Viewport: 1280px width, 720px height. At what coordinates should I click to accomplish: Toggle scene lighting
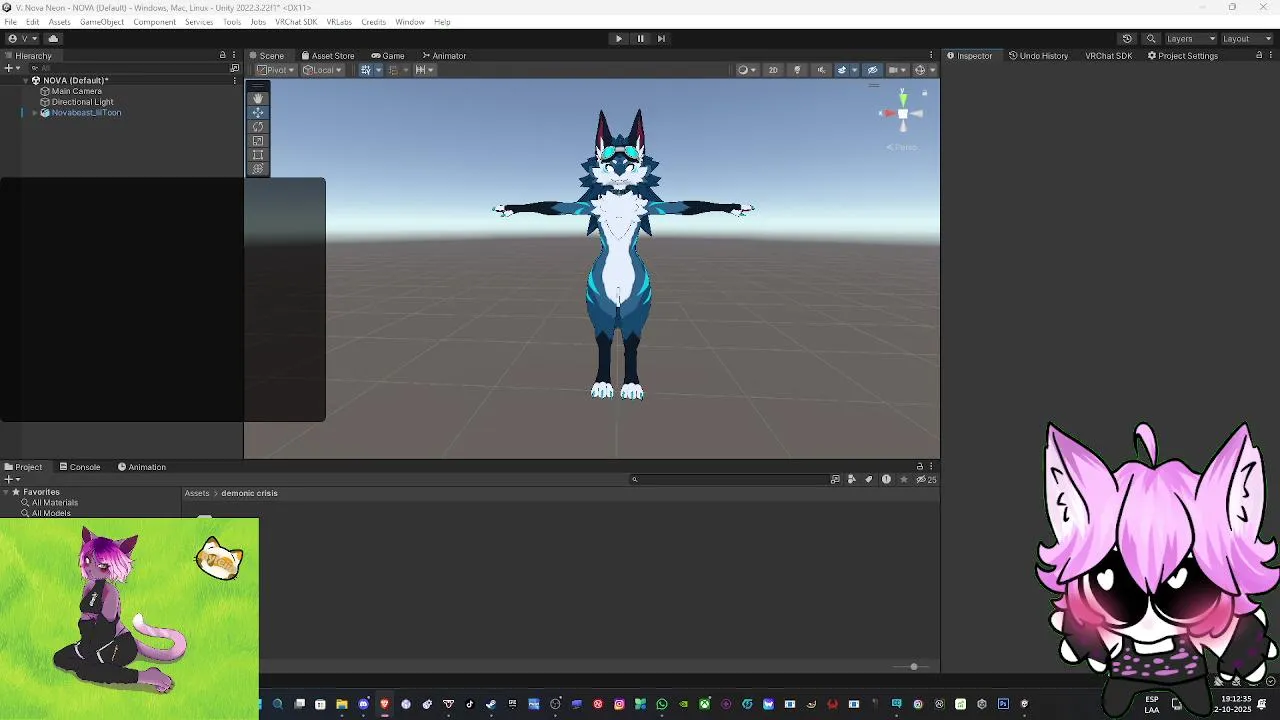coord(797,70)
